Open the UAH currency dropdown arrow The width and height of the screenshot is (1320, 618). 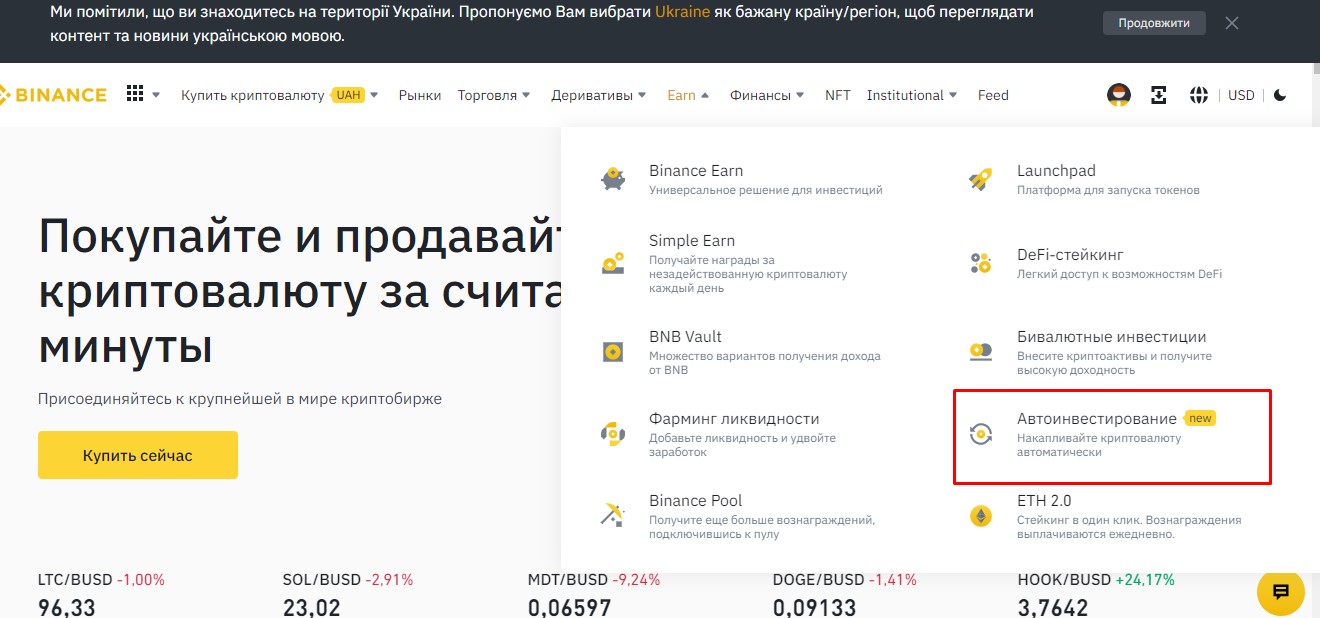[x=374, y=96]
